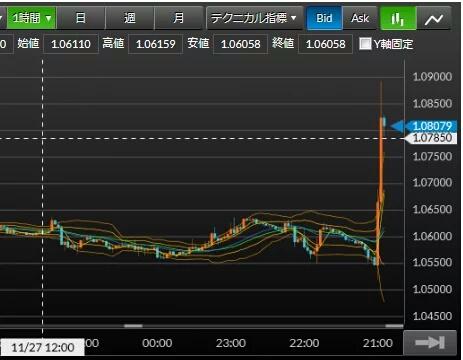
Task: Click the 11/27 12:00 crosshair time label
Action: click(42, 347)
